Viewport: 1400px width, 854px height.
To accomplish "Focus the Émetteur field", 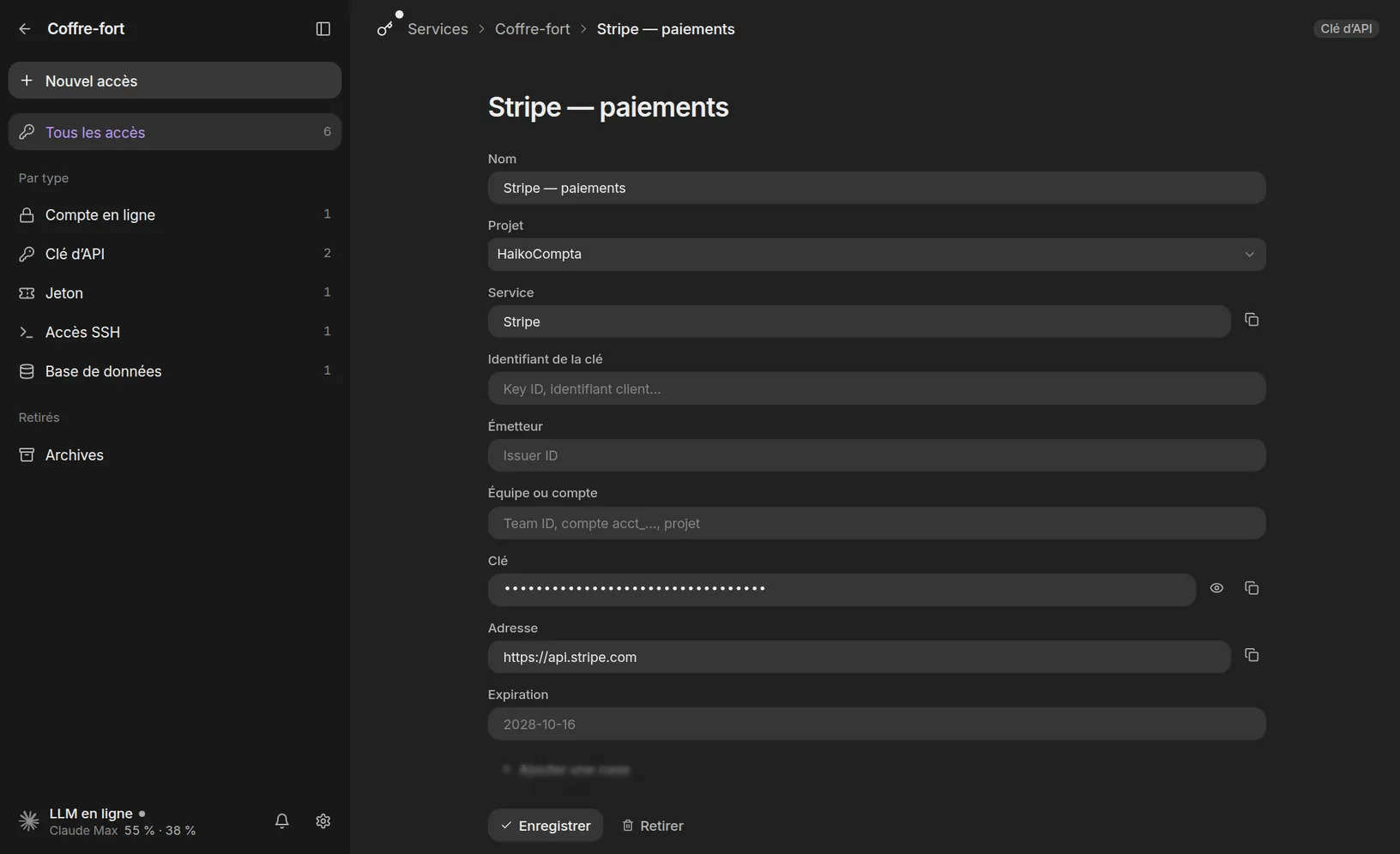I will pos(877,455).
